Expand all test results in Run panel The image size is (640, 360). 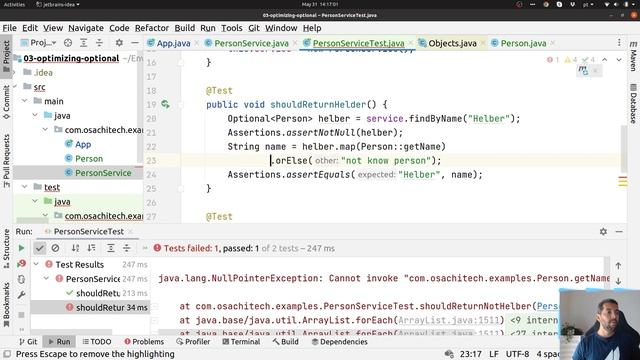pyautogui.click(x=111, y=248)
